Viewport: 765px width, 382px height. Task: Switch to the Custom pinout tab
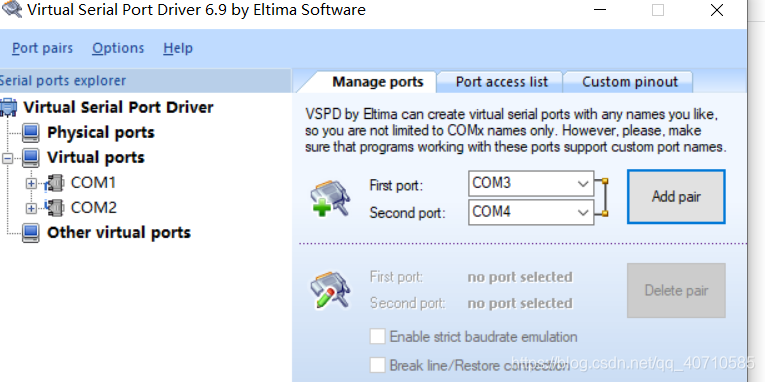tap(630, 82)
